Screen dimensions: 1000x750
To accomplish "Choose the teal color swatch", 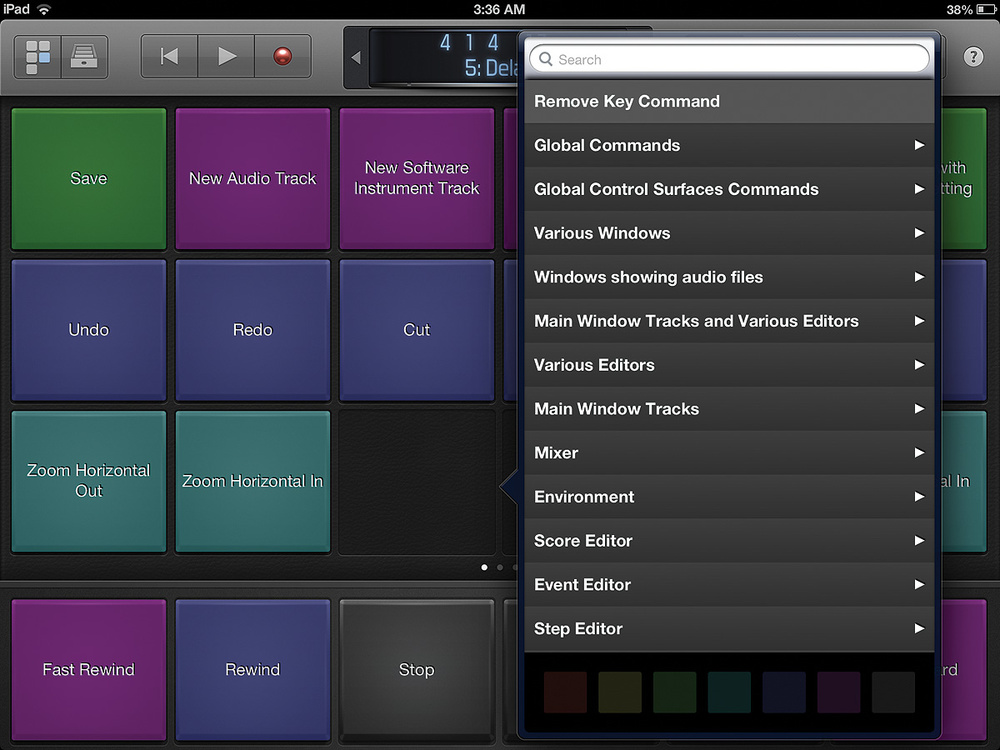I will coord(729,692).
